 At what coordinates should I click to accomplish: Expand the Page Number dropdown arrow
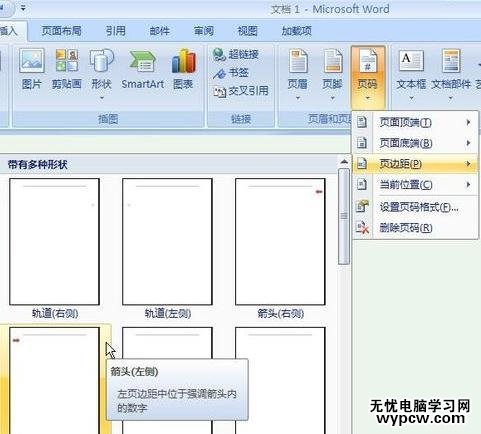pos(368,98)
